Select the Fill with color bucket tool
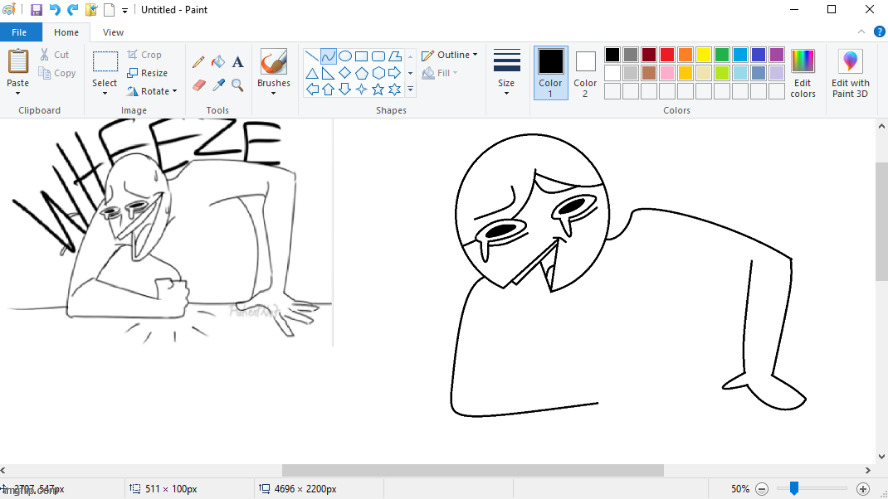Viewport: 888px width, 499px height. click(218, 62)
